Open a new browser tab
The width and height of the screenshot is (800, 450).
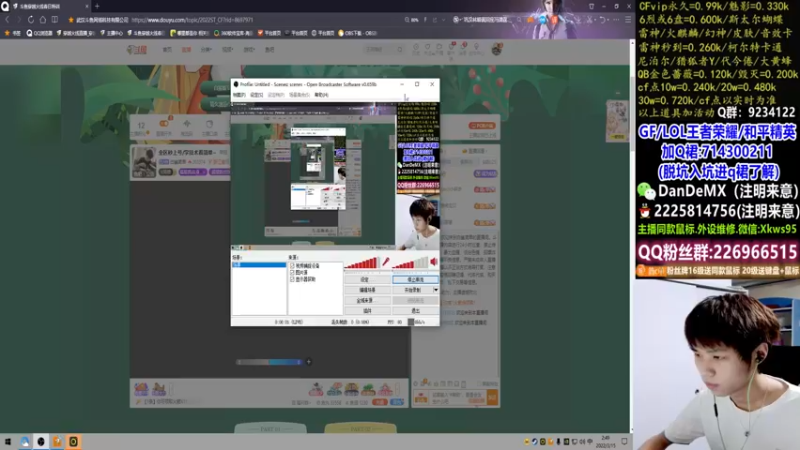point(97,6)
